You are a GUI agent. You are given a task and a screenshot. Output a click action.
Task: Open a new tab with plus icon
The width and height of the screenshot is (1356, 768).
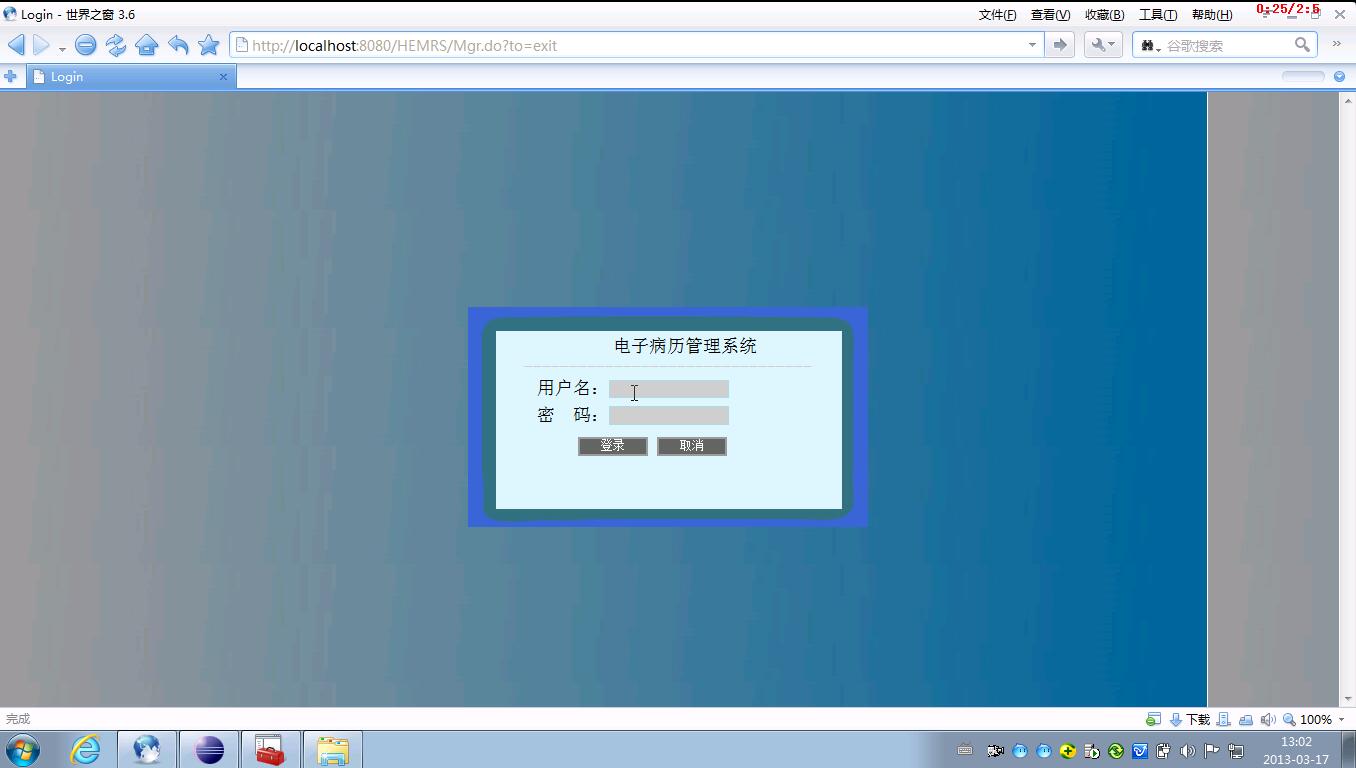[x=10, y=76]
